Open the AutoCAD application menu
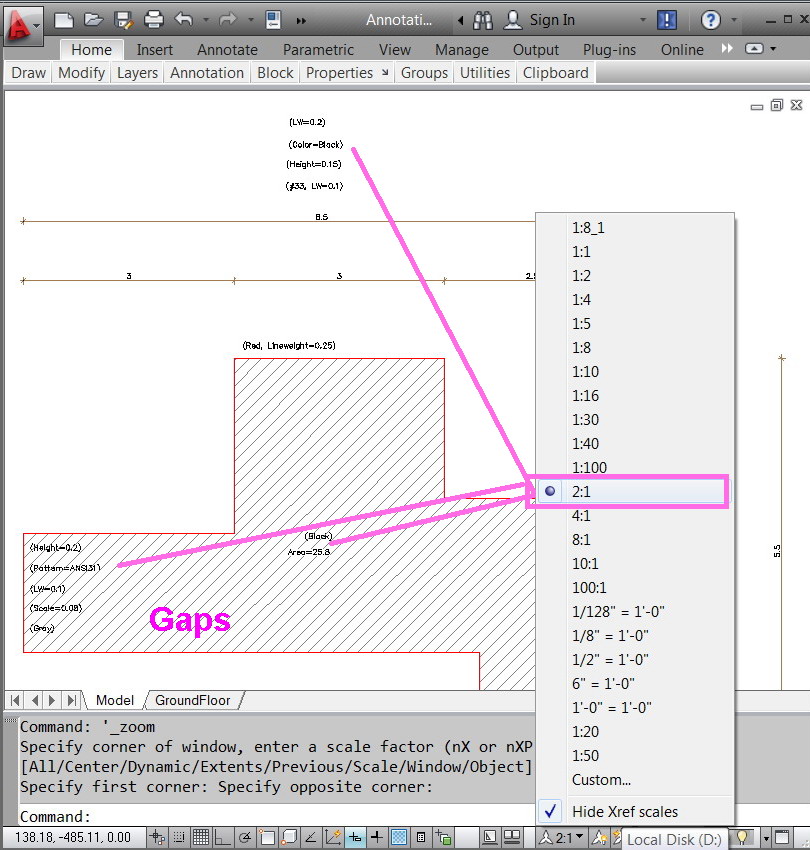Image resolution: width=810 pixels, height=850 pixels. [x=17, y=19]
